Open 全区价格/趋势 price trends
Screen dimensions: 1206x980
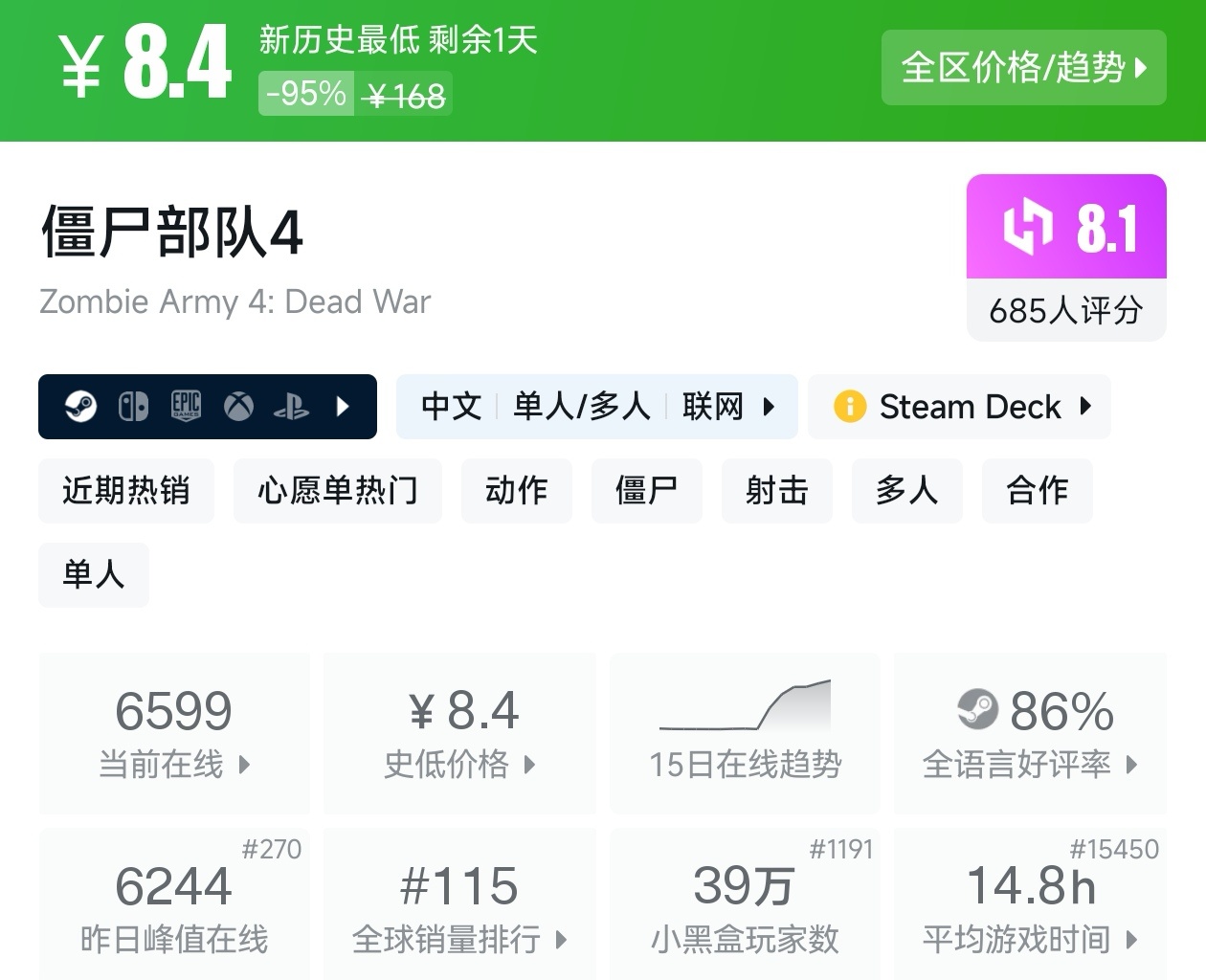(x=1023, y=67)
